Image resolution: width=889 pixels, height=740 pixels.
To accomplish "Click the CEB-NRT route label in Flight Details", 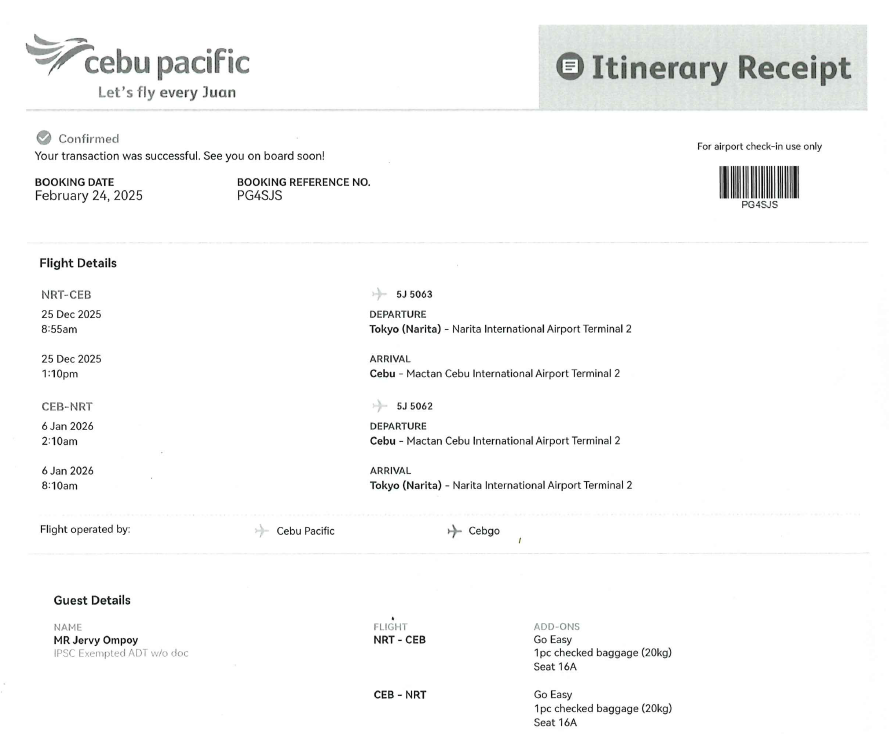I will point(64,407).
